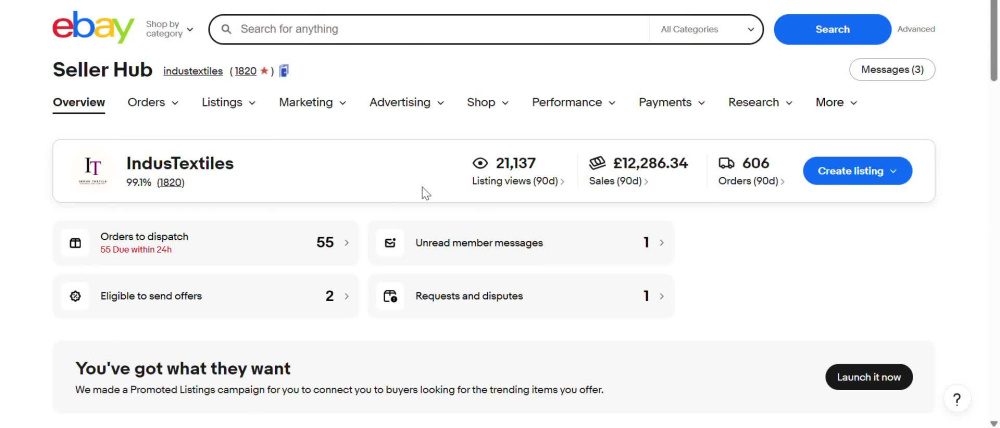Open Sales (90d) details
1000x428 pixels.
[618, 181]
